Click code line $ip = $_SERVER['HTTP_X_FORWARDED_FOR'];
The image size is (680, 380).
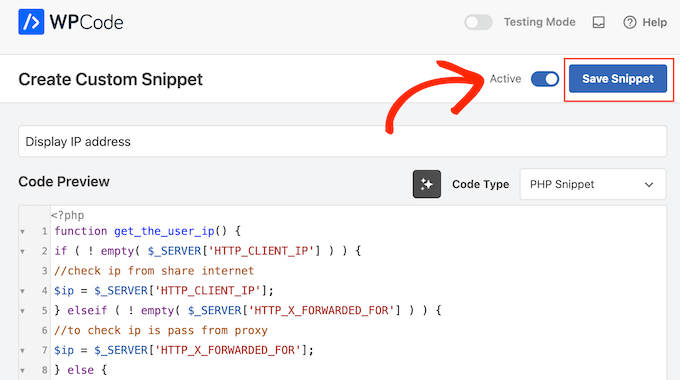coord(184,350)
